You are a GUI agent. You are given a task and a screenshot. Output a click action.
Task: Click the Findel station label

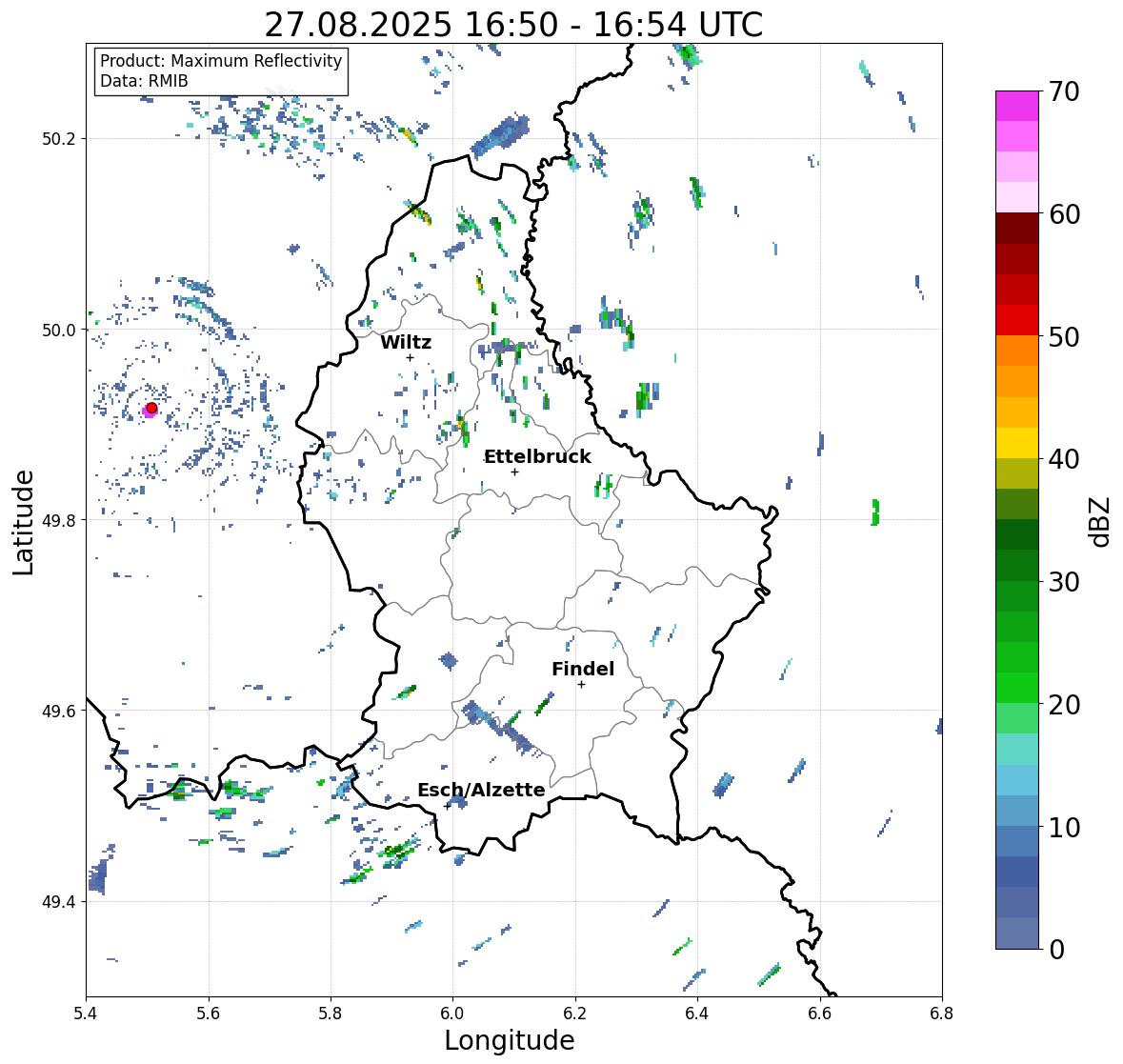583,669
